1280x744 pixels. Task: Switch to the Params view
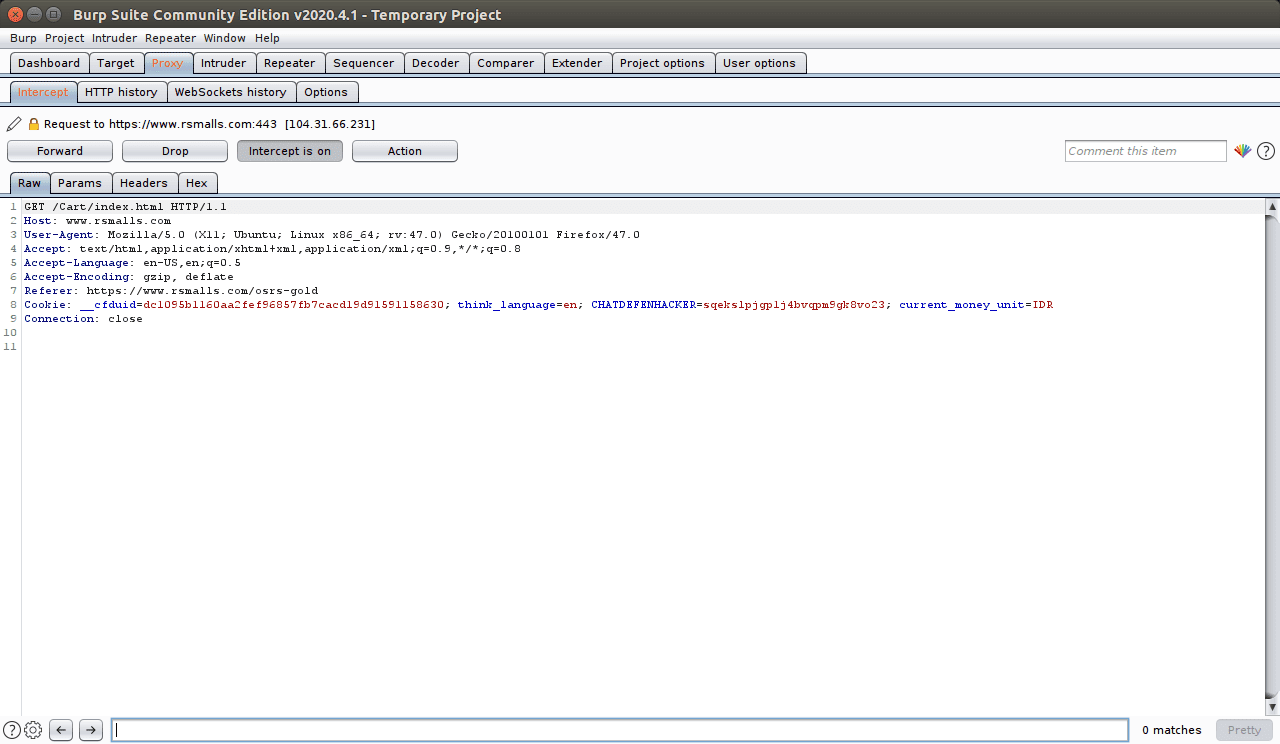pyautogui.click(x=80, y=183)
